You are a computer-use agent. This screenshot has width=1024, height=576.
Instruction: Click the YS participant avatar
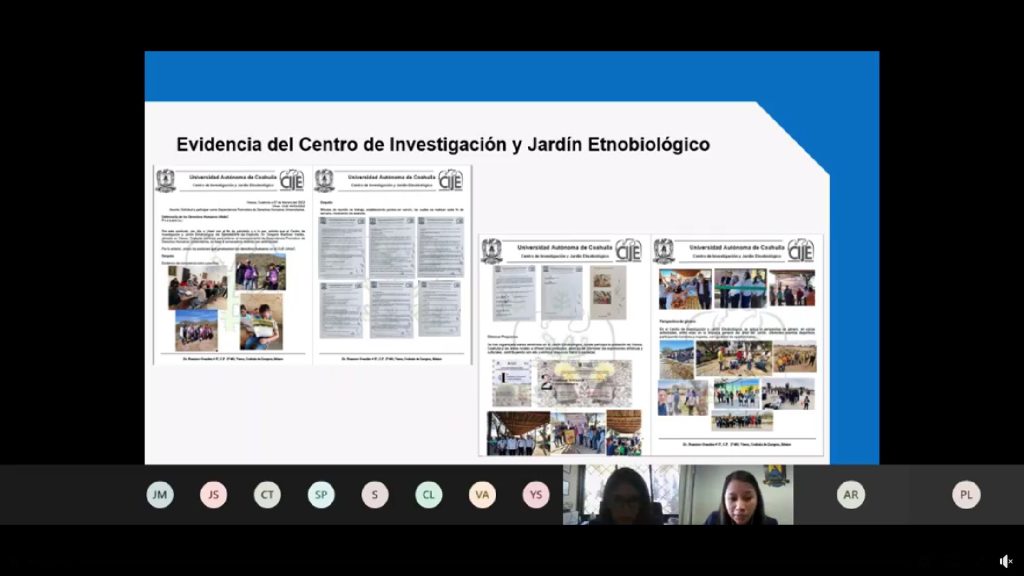point(536,495)
